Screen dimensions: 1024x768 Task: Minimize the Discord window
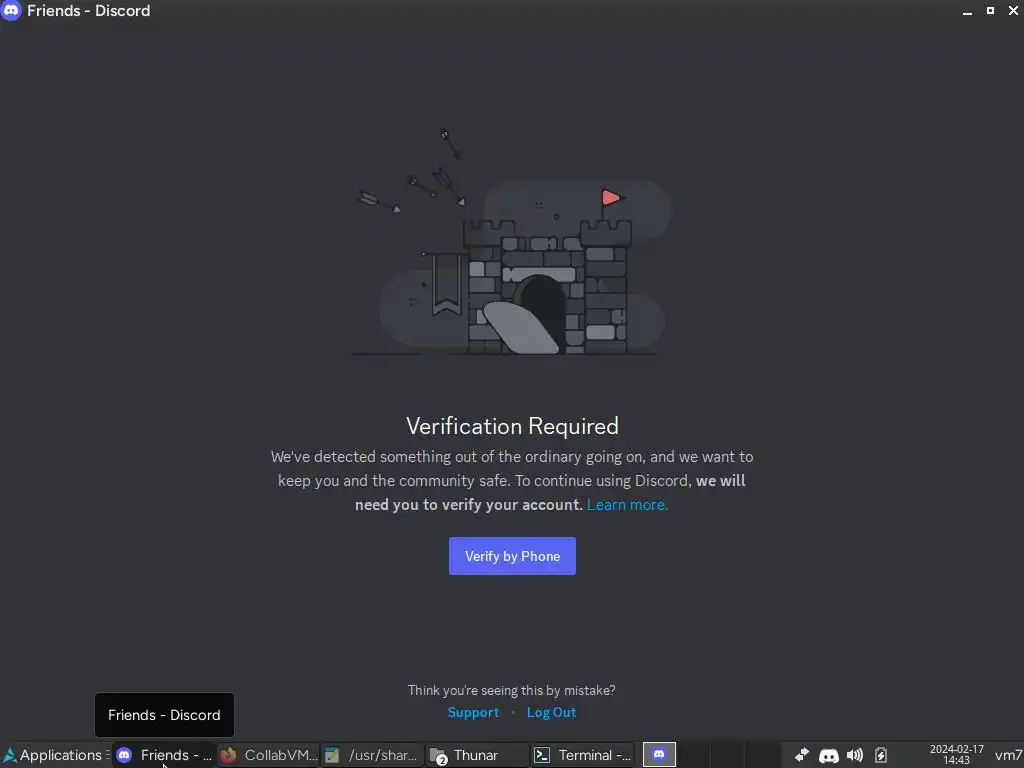point(967,11)
